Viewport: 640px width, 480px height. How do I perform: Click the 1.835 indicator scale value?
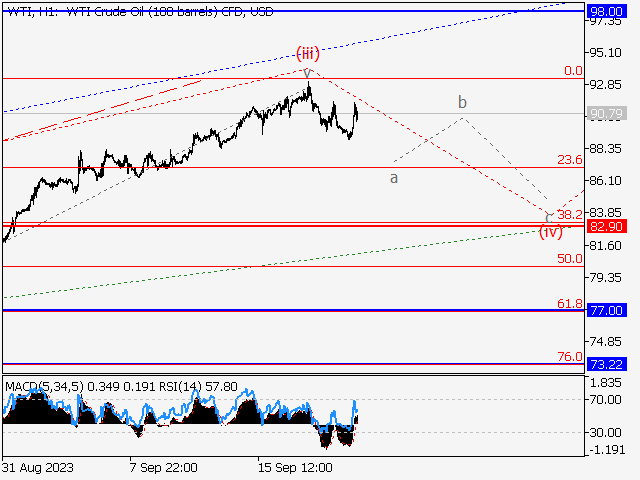pos(605,383)
